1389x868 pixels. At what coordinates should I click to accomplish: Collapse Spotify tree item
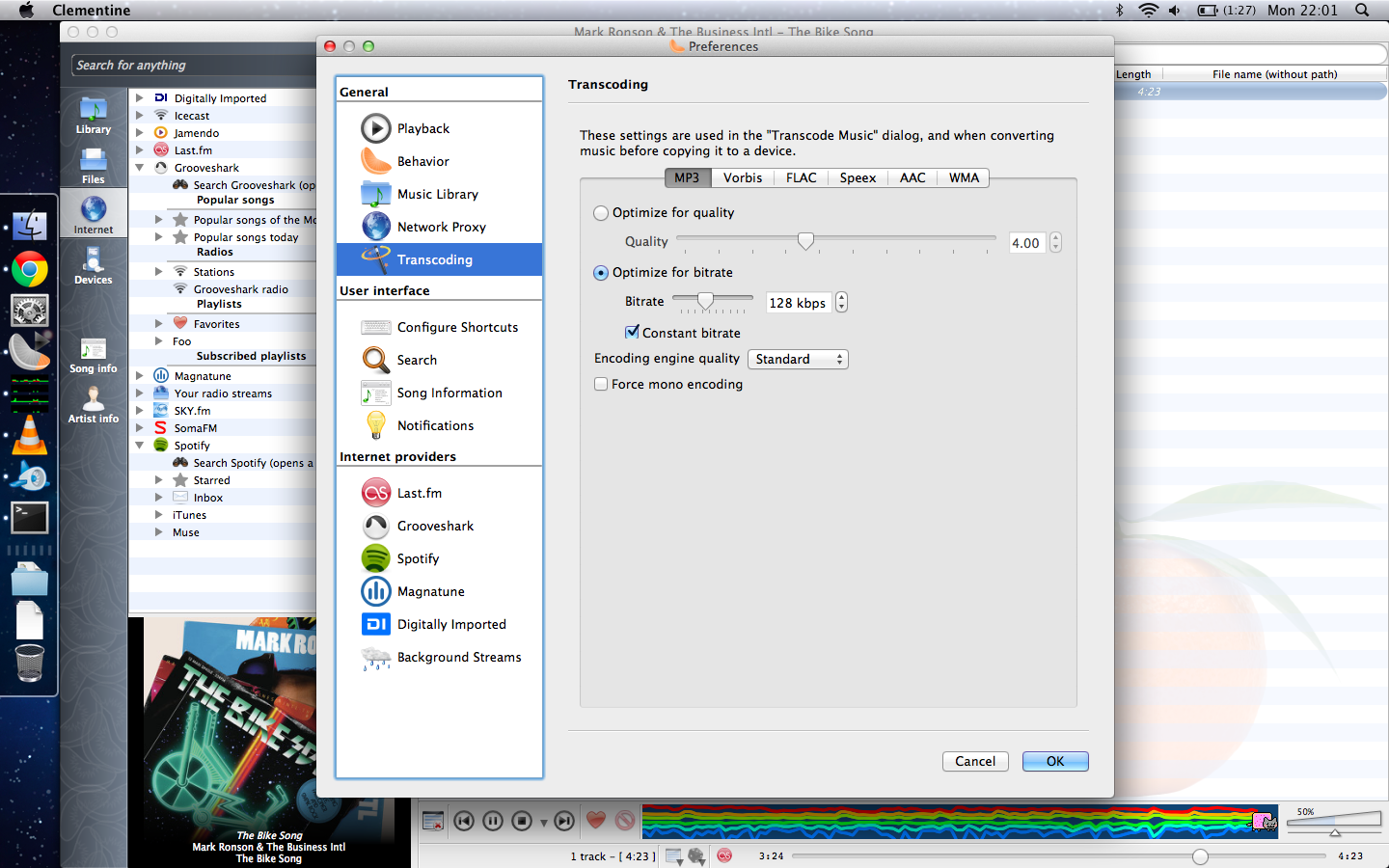coord(140,445)
